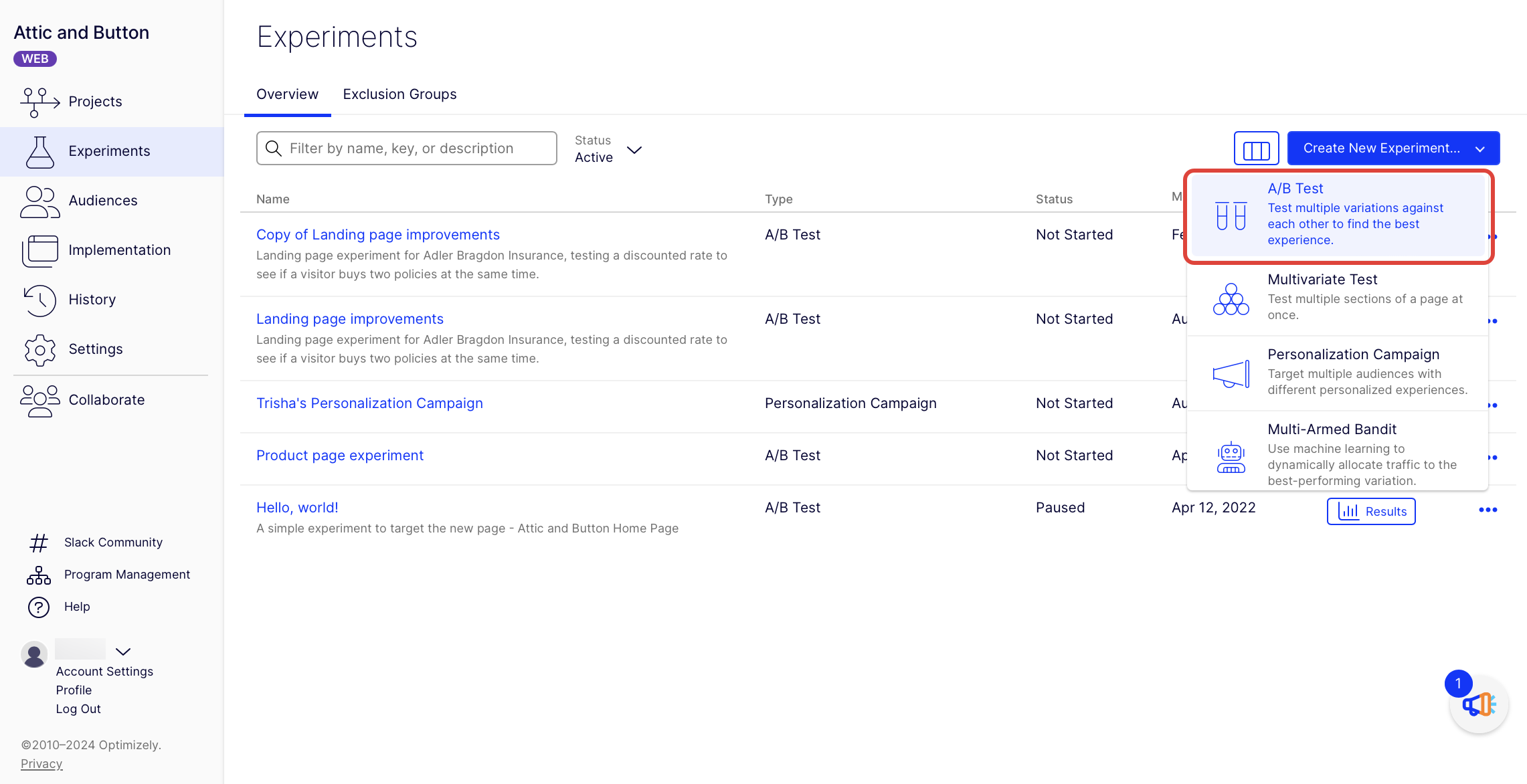Join the Slack Community via hash icon
This screenshot has width=1527, height=784.
coord(38,543)
